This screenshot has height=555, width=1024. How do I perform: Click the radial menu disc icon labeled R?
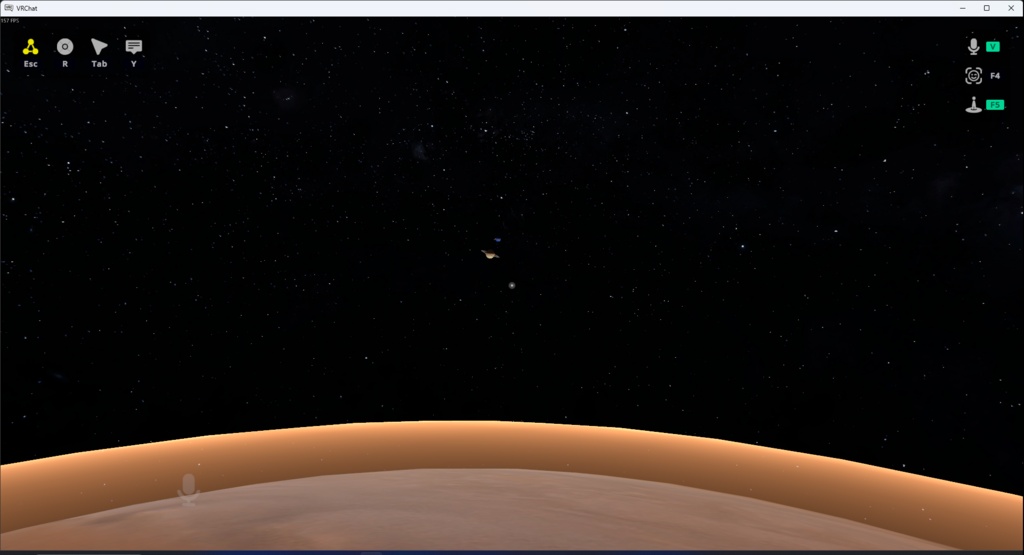[x=65, y=47]
